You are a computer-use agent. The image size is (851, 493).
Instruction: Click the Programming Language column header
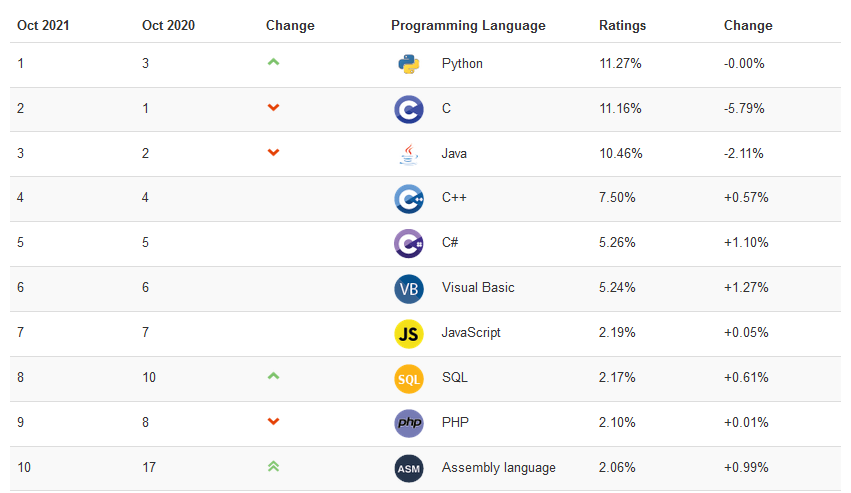[x=468, y=26]
